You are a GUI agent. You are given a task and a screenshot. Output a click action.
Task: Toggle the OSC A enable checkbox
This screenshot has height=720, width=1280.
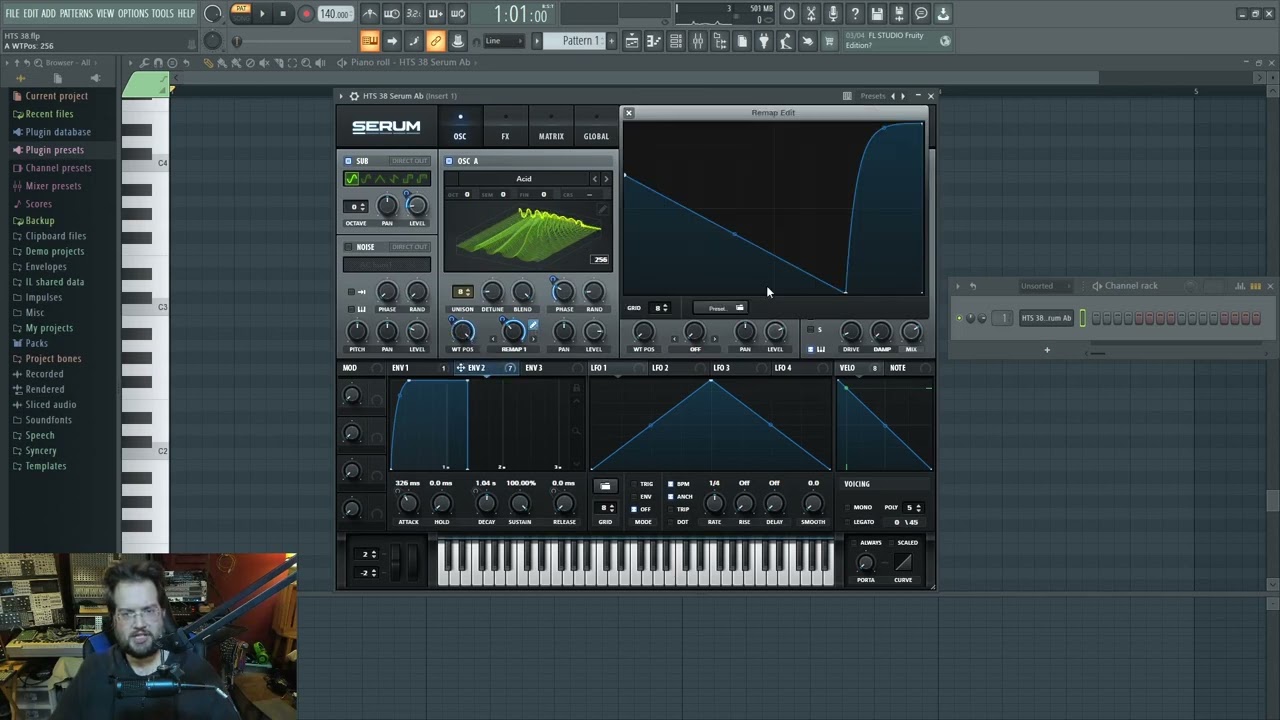point(449,161)
